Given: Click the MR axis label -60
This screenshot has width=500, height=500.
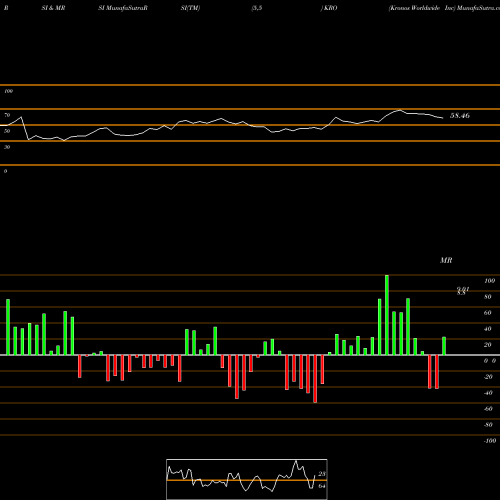Looking at the screenshot, I should [x=488, y=409].
